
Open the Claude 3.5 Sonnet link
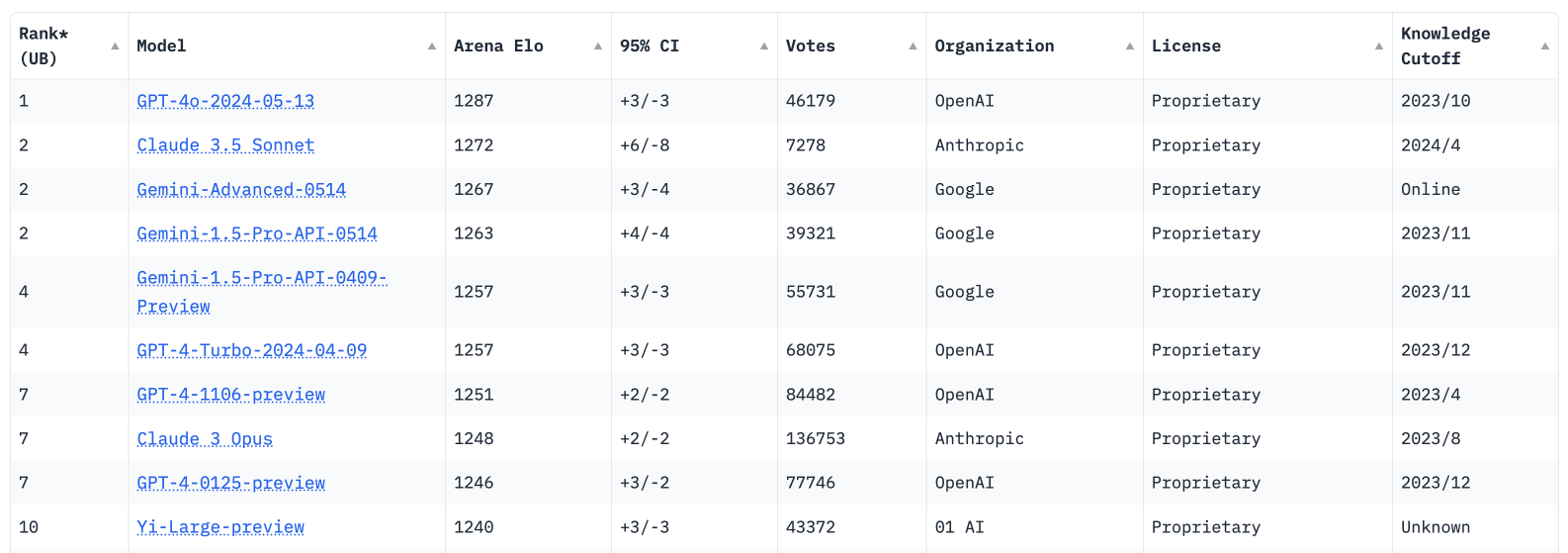[225, 145]
